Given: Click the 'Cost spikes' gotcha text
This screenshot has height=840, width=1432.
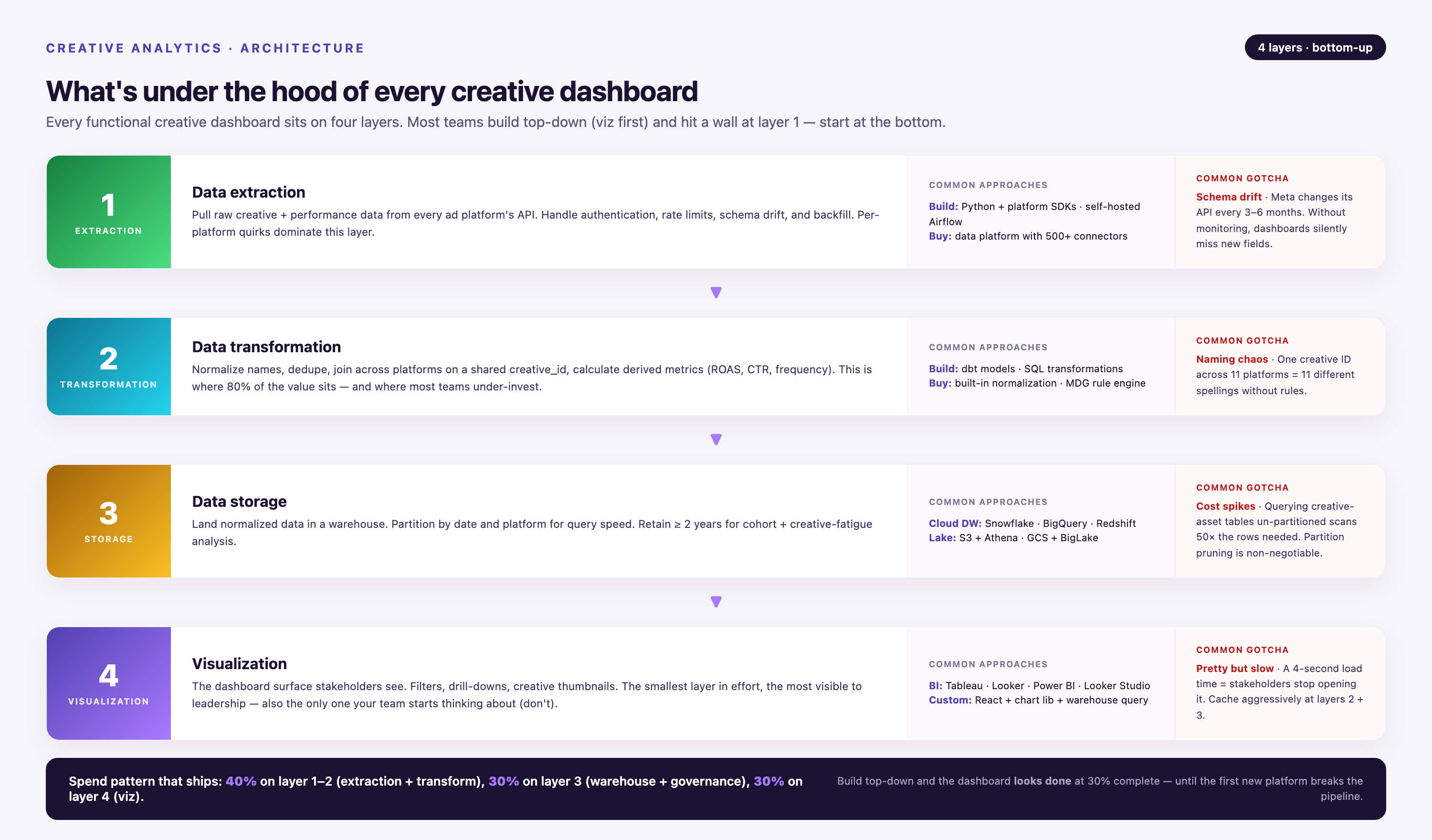Looking at the screenshot, I should pos(1276,529).
